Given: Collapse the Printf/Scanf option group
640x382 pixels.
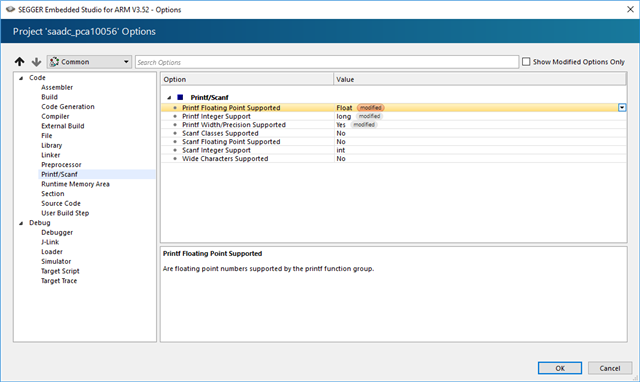Looking at the screenshot, I should [169, 98].
